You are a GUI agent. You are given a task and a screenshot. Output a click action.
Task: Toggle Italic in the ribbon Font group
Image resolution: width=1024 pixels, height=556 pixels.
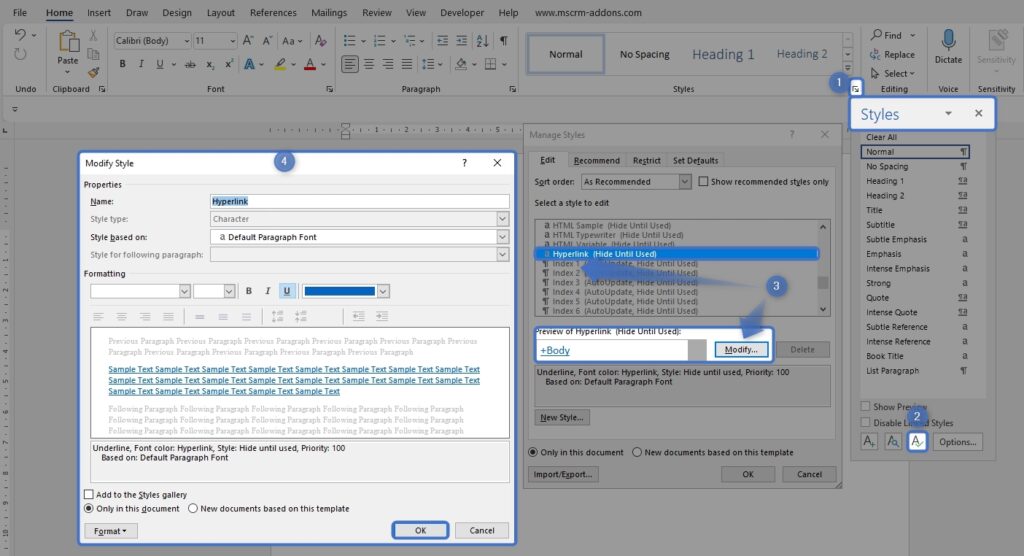pos(141,64)
